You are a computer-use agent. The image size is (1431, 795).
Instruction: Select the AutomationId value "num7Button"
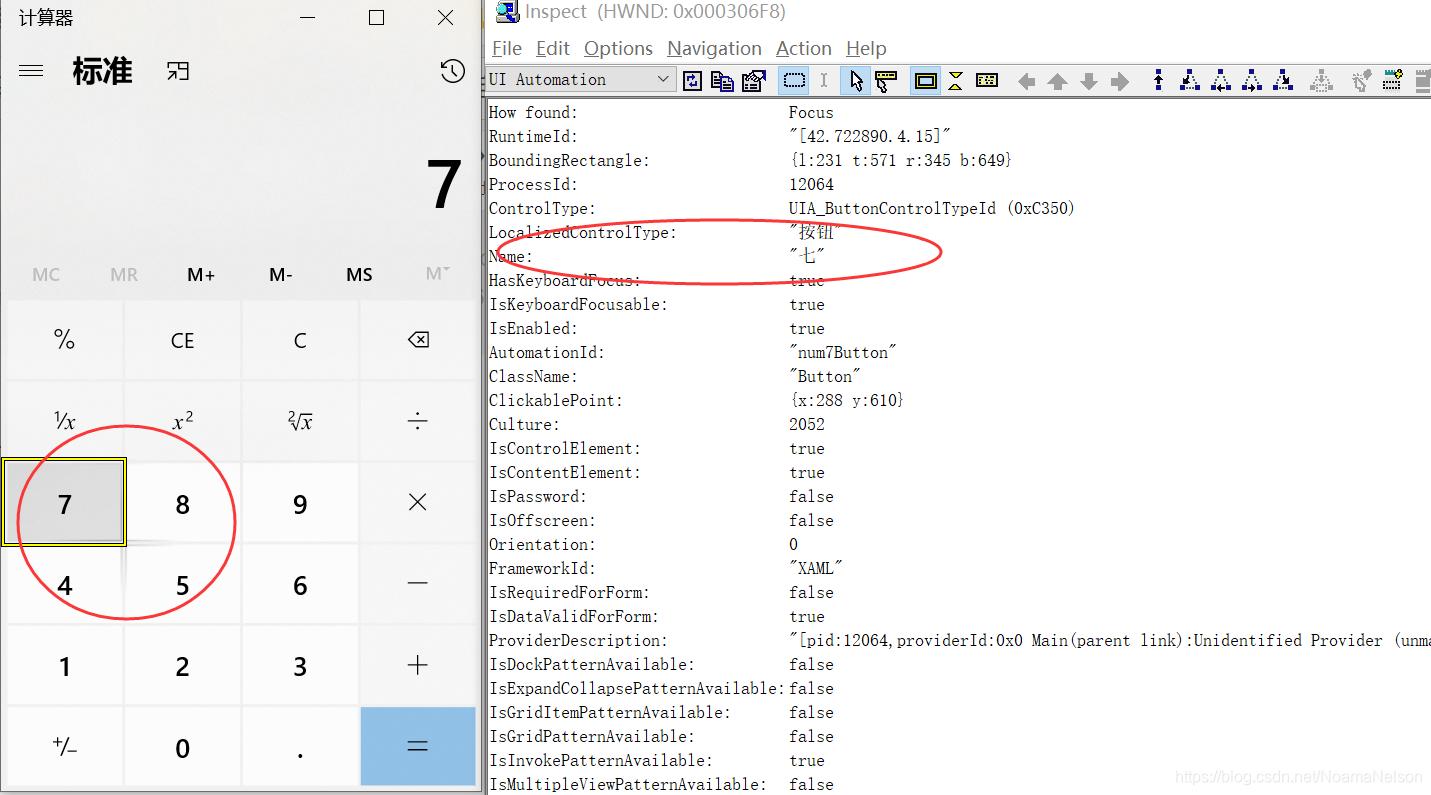(x=843, y=352)
